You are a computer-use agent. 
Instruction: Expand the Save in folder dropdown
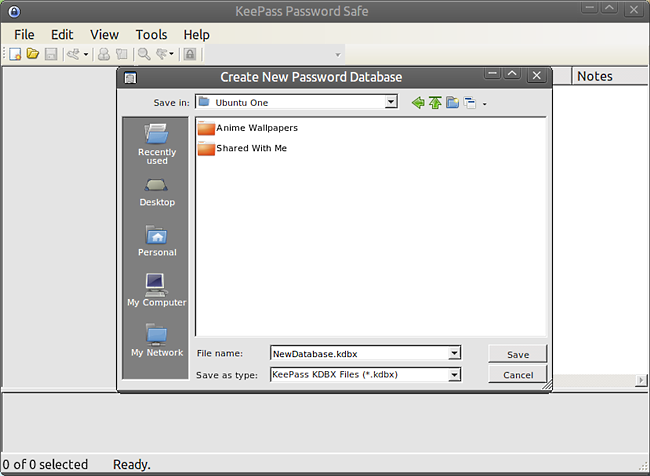(x=391, y=102)
